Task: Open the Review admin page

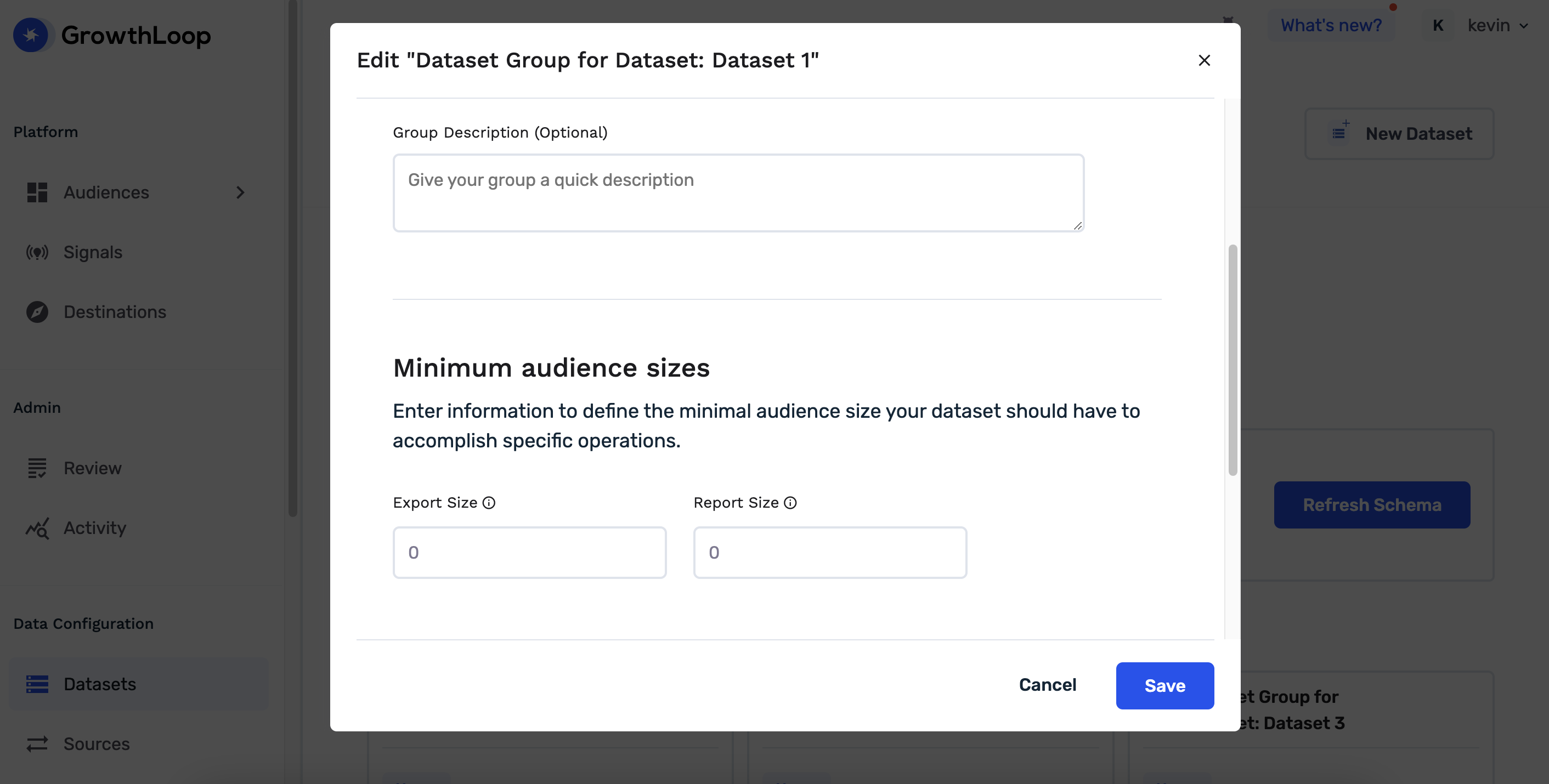Action: pos(93,468)
